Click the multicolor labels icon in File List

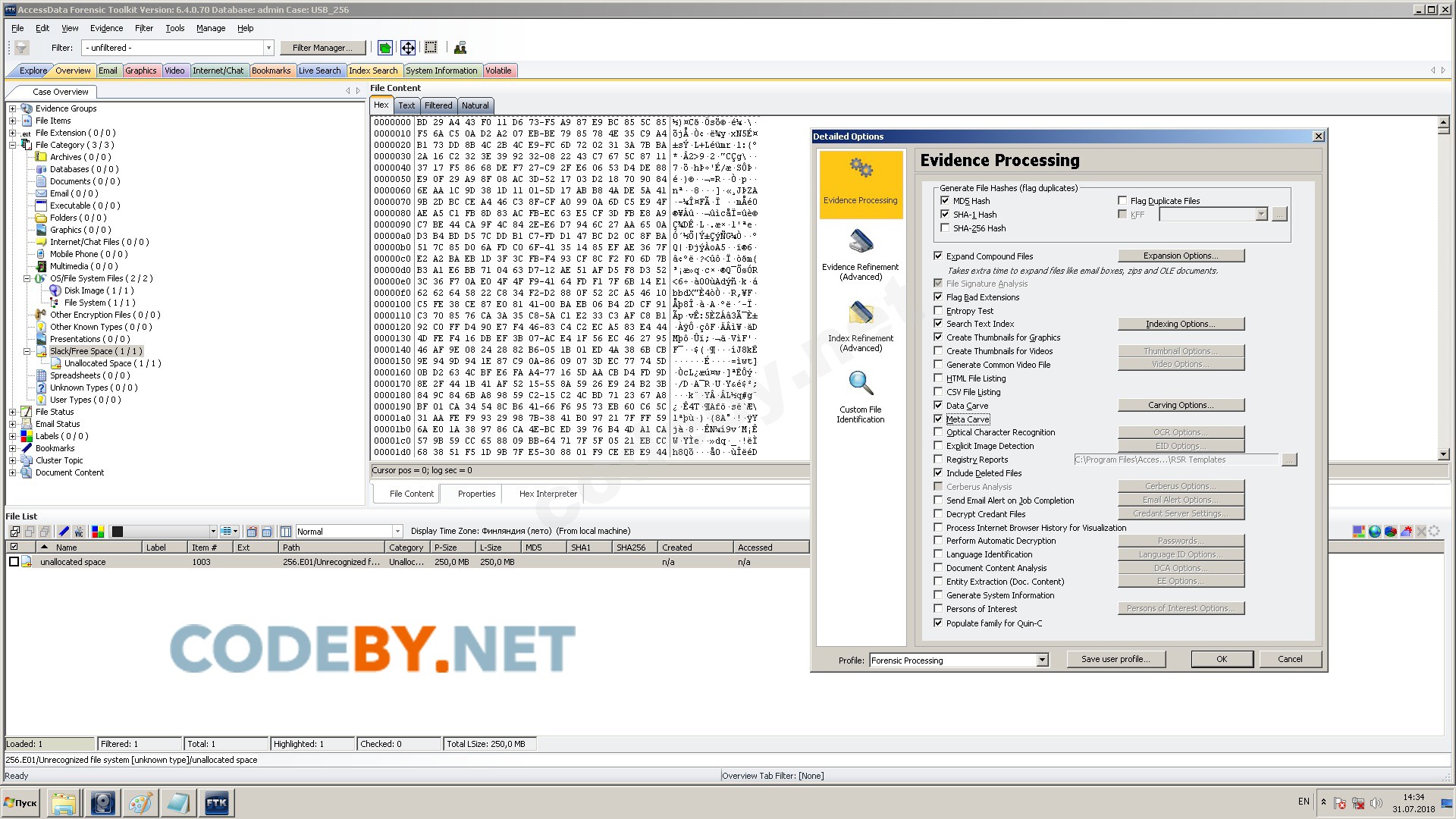[97, 532]
